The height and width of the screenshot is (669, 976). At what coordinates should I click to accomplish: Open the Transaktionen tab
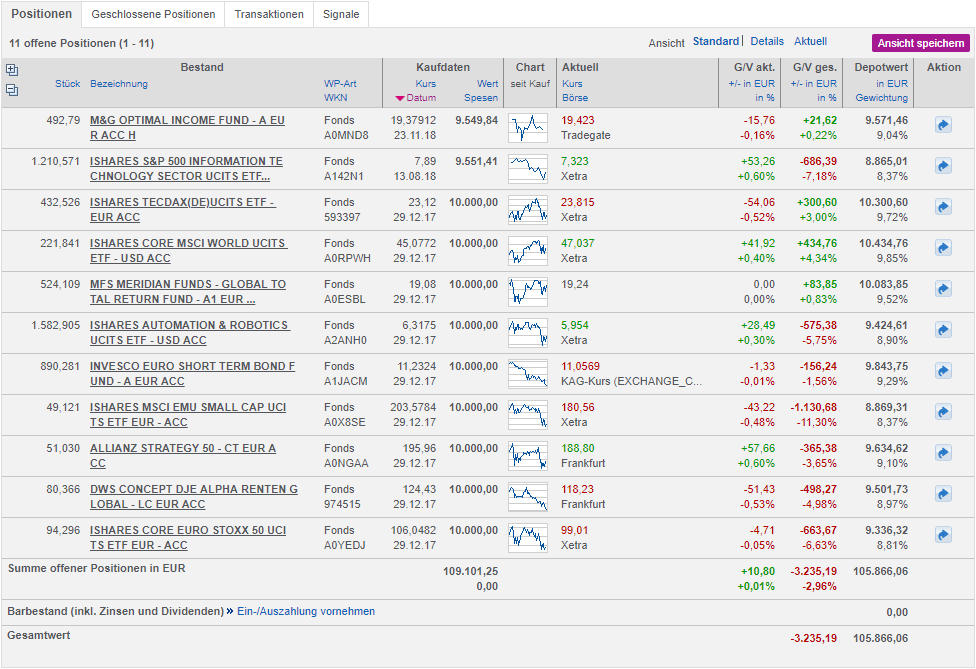(269, 15)
